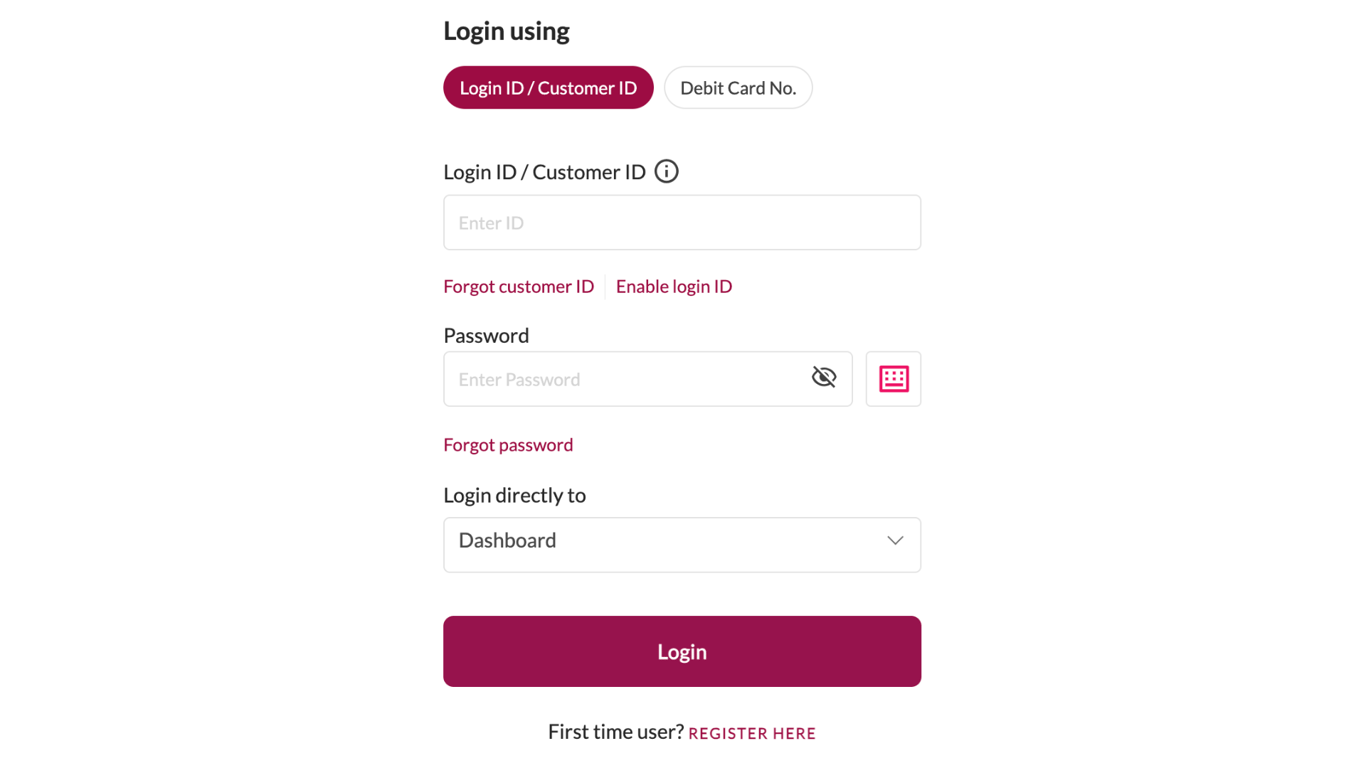Click the info icon beside Login ID label
This screenshot has height=768, width=1366.
pos(666,171)
